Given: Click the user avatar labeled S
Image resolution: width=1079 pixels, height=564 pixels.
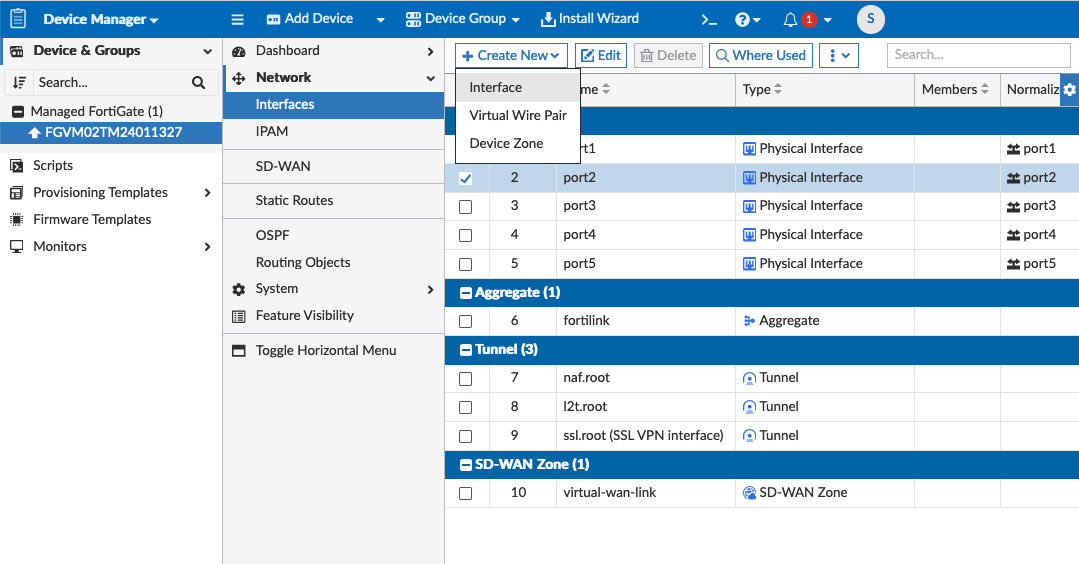Looking at the screenshot, I should [x=870, y=19].
